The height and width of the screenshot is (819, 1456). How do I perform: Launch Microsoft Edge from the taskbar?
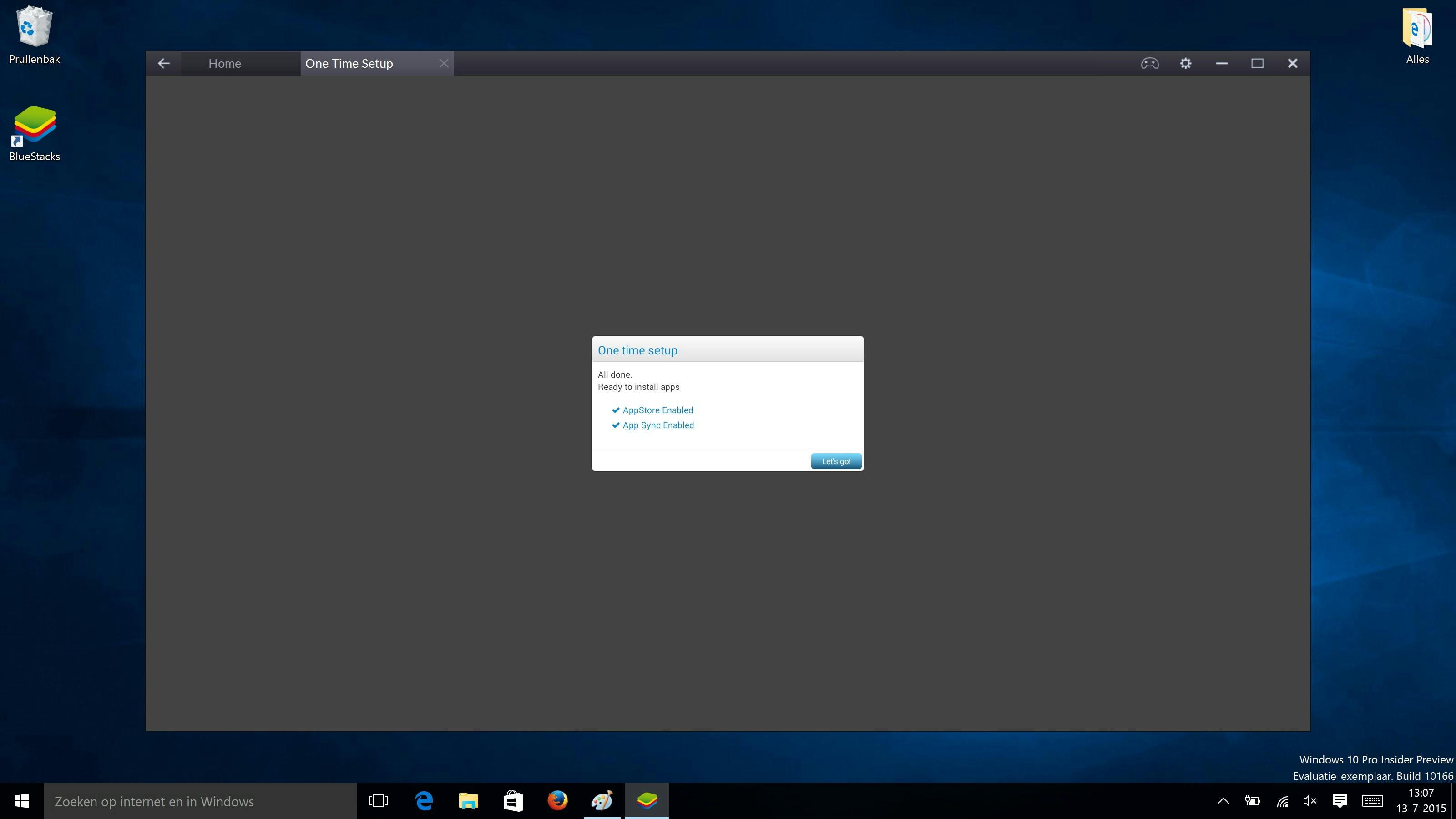click(424, 801)
